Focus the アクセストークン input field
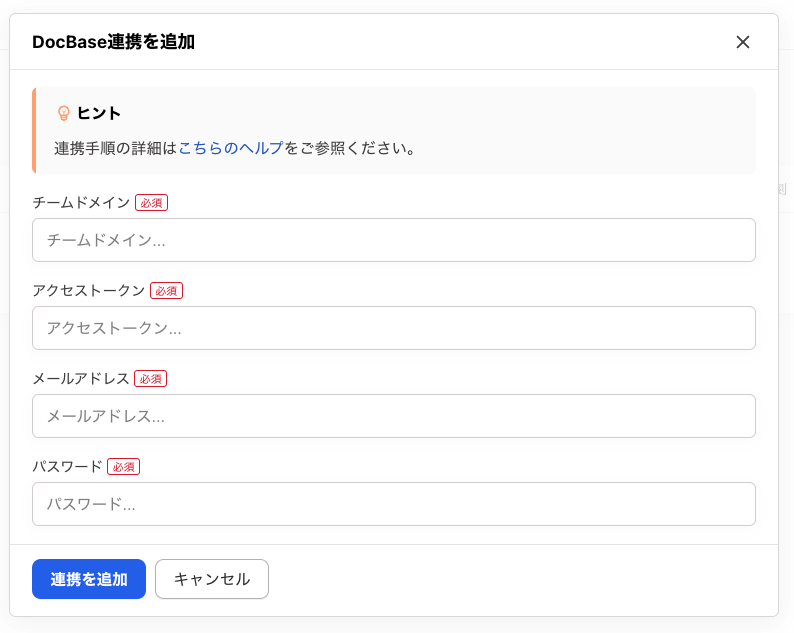 (x=393, y=328)
